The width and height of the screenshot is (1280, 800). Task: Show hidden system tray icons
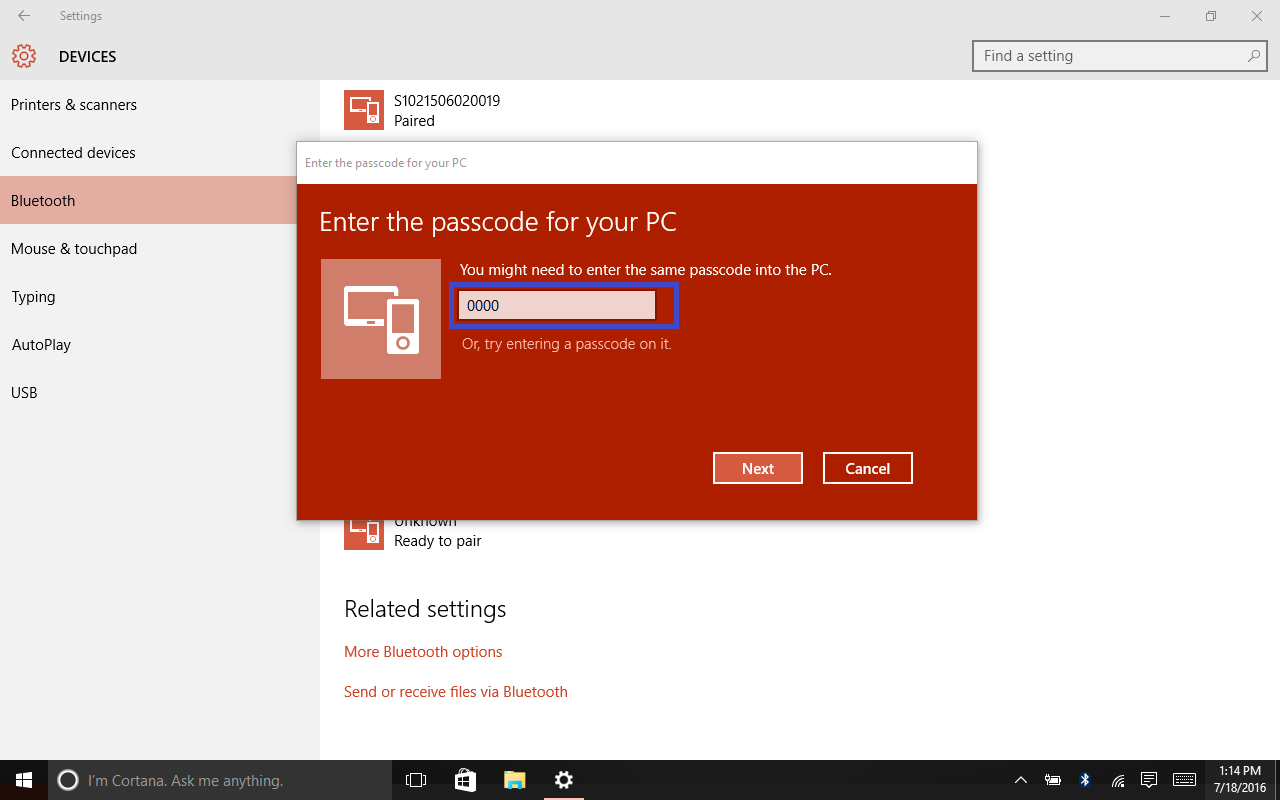pos(1020,780)
